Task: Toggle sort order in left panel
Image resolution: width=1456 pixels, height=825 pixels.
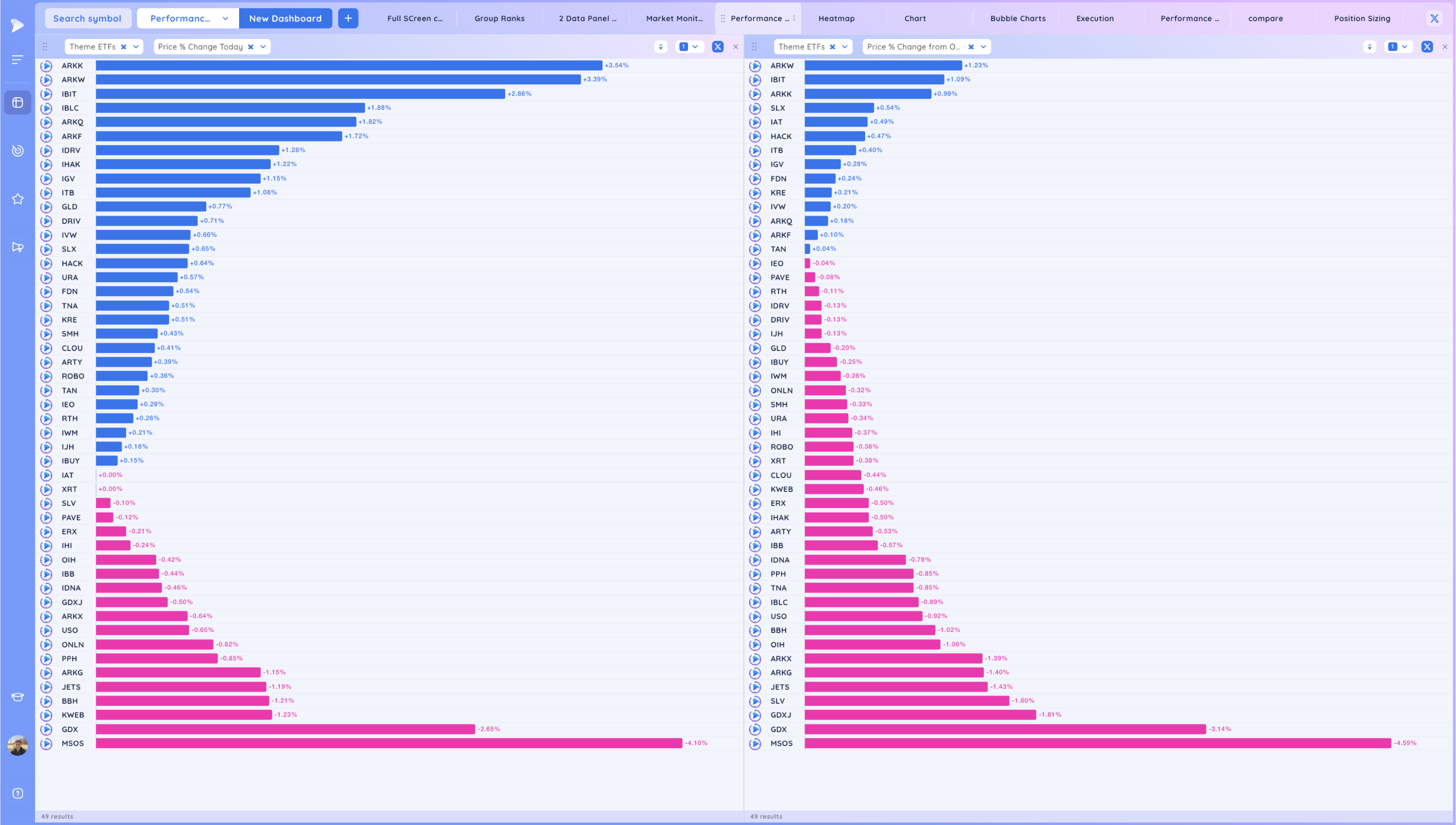Action: point(660,47)
